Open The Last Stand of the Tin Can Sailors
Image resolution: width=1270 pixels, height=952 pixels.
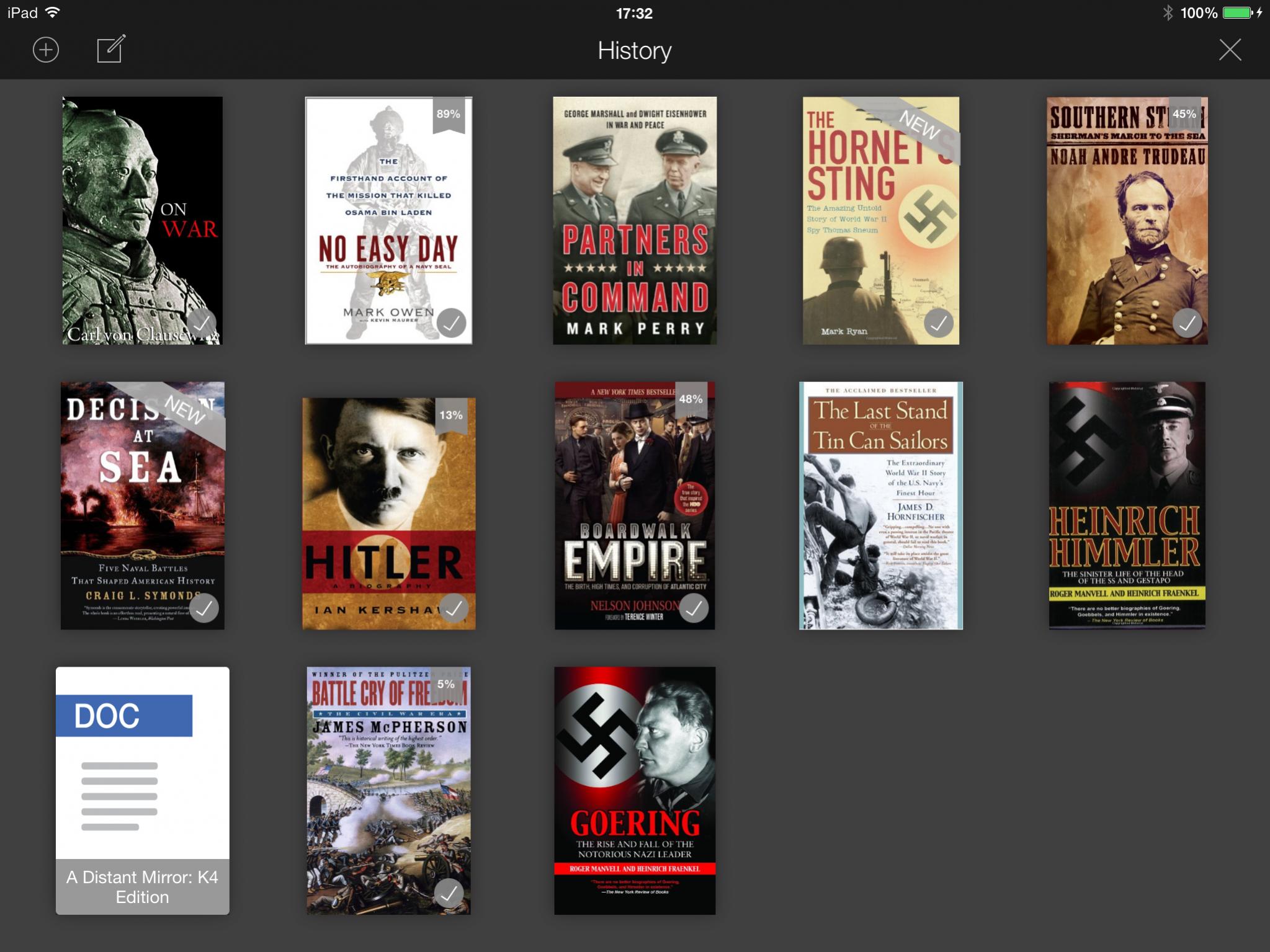pyautogui.click(x=880, y=505)
